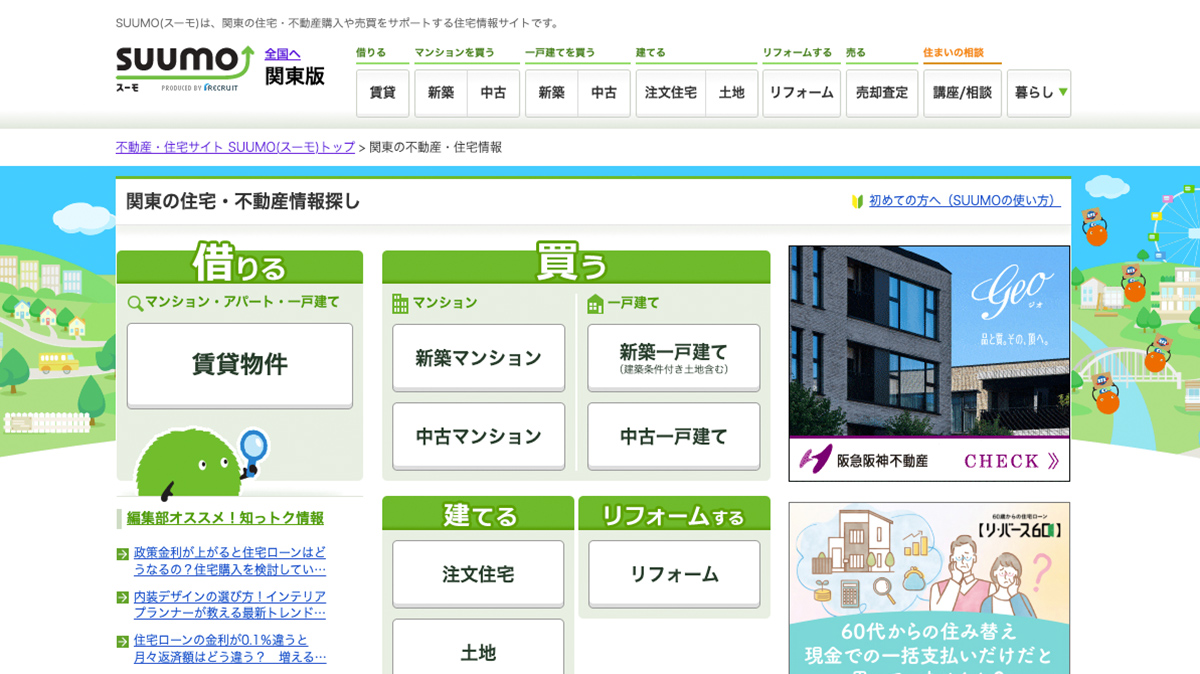Open 初めての方へ（SUUMOの使い方） link
Screen dimensions: 1200x674
tap(965, 201)
